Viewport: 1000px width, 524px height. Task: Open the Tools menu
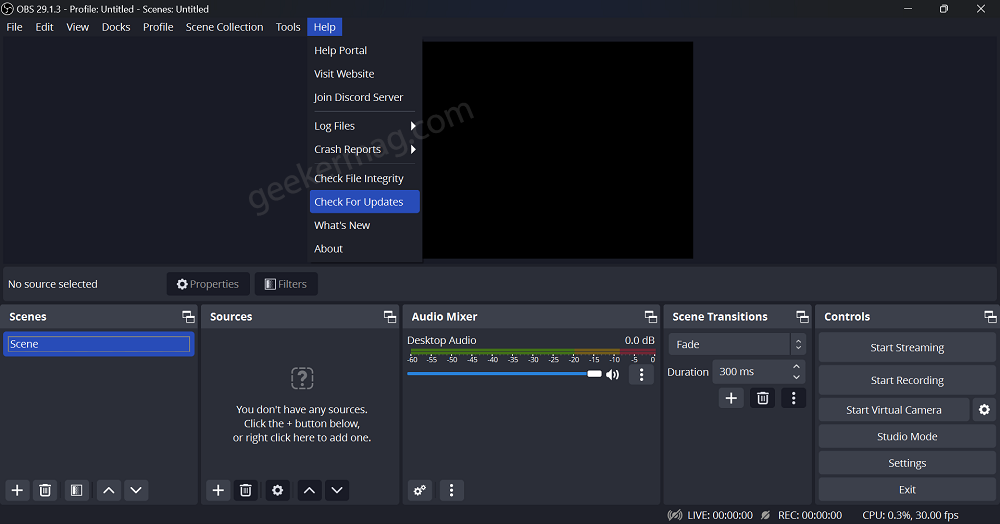[x=288, y=27]
